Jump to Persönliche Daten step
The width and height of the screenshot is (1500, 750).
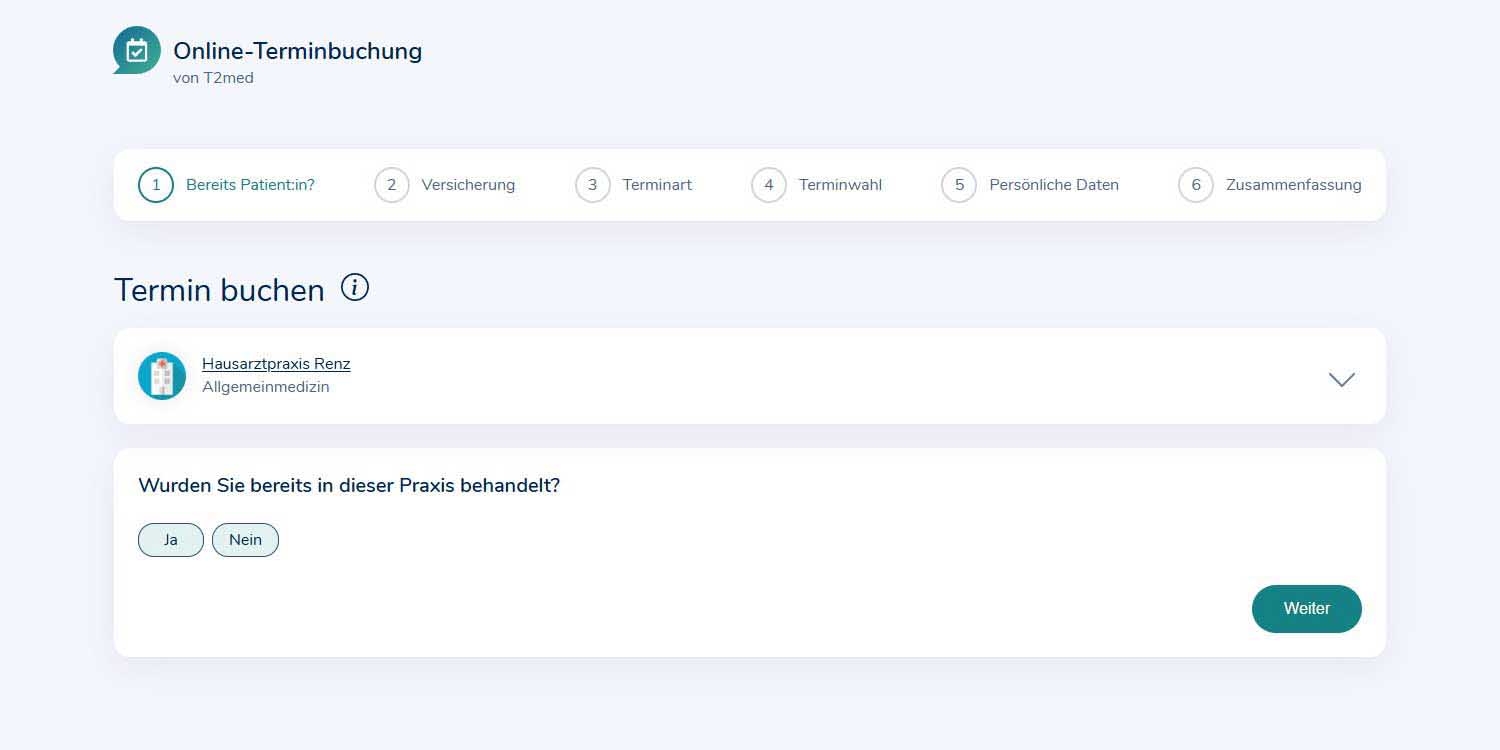[1054, 185]
